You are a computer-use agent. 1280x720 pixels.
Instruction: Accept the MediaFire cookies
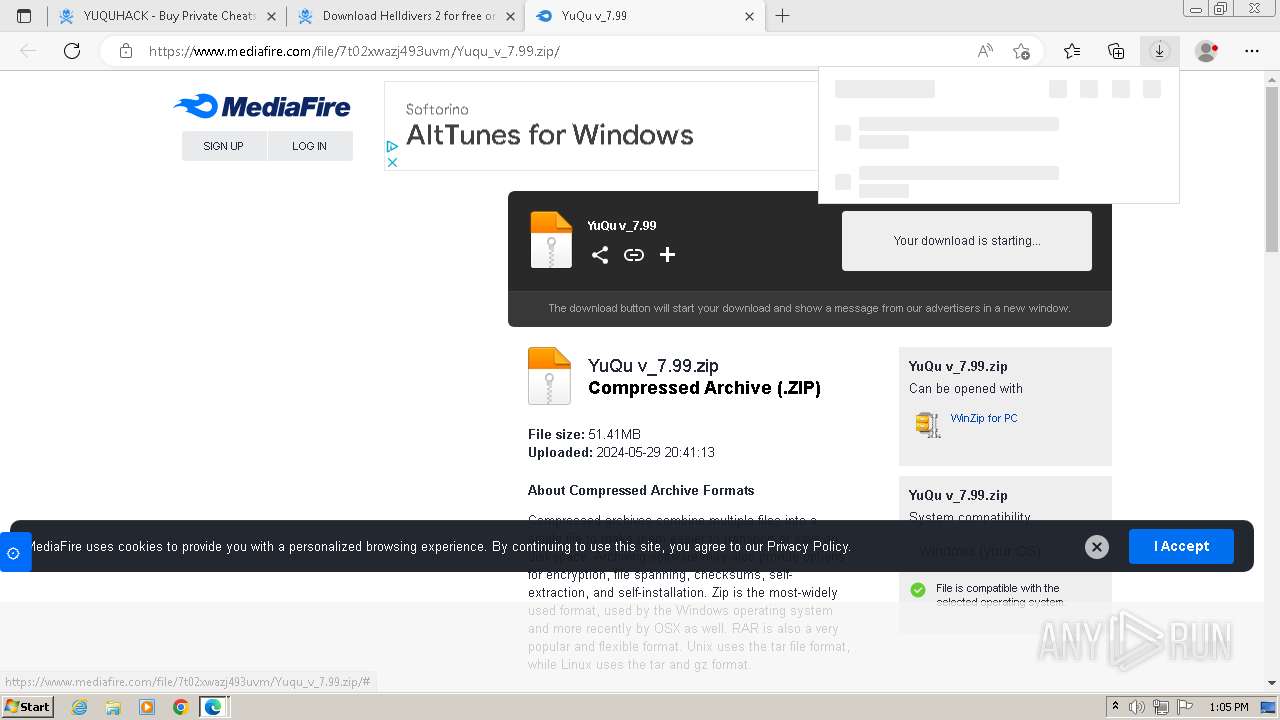1181,546
